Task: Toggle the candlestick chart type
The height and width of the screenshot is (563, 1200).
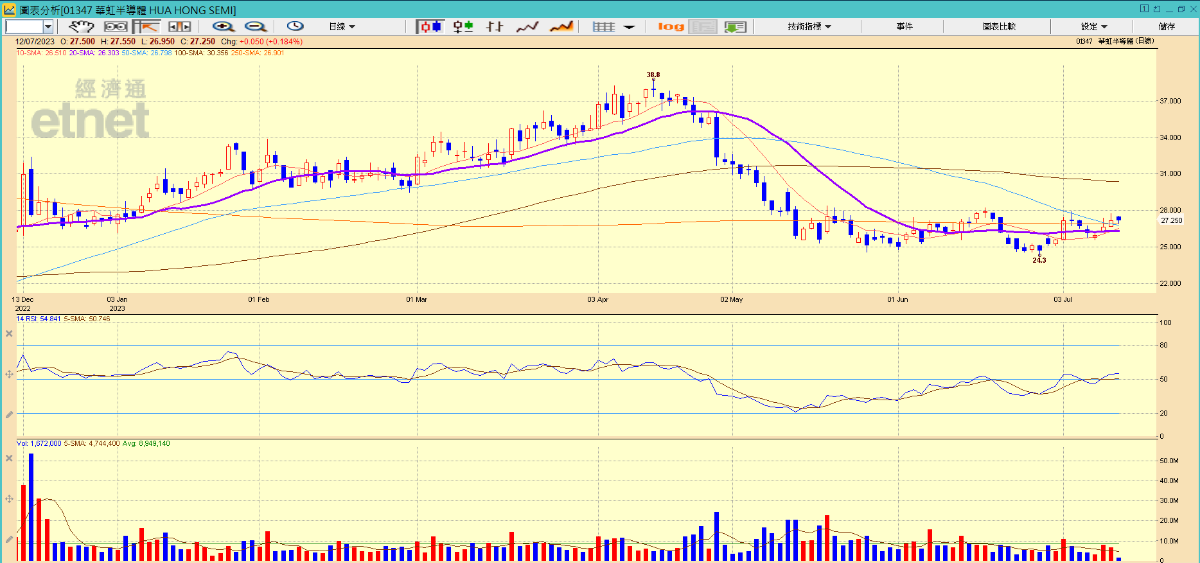Action: (430, 26)
